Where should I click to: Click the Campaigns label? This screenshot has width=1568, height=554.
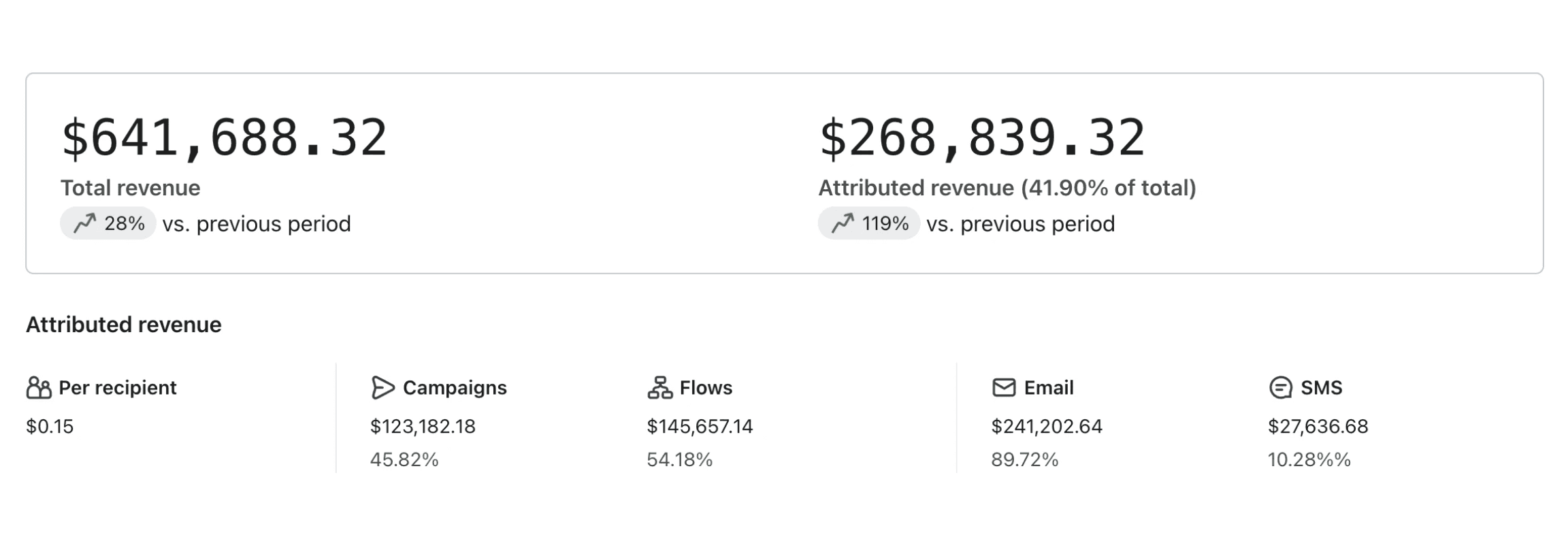[455, 388]
